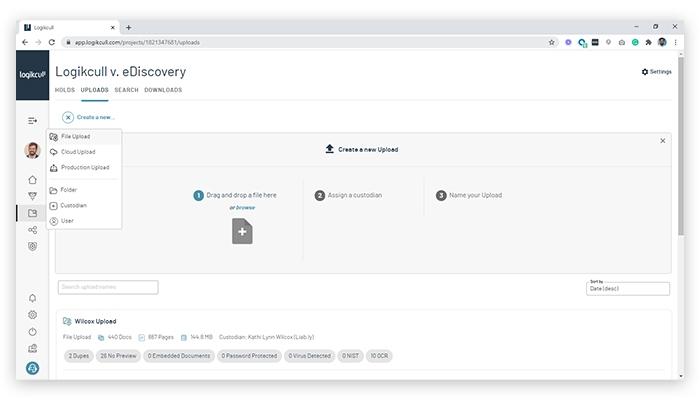Click the Create a new Upload heading
700x400 pixels.
click(368, 150)
